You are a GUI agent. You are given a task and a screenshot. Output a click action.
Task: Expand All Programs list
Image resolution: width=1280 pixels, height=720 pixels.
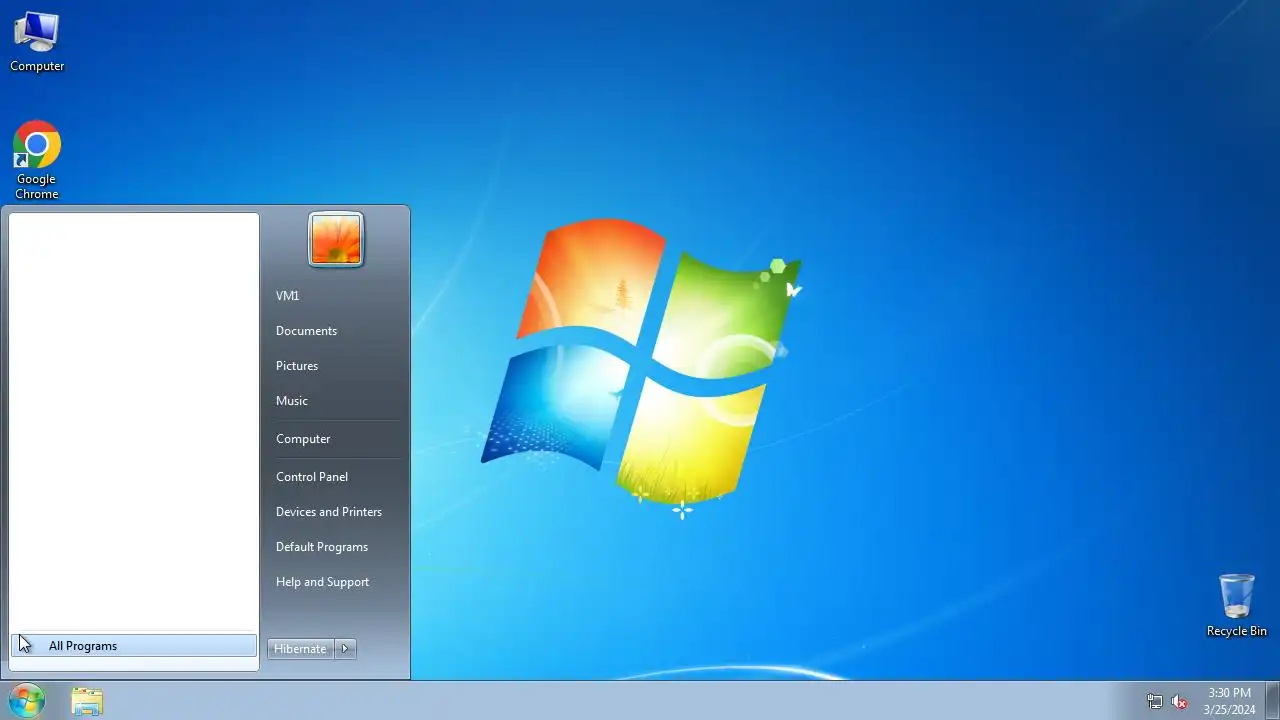pos(134,646)
